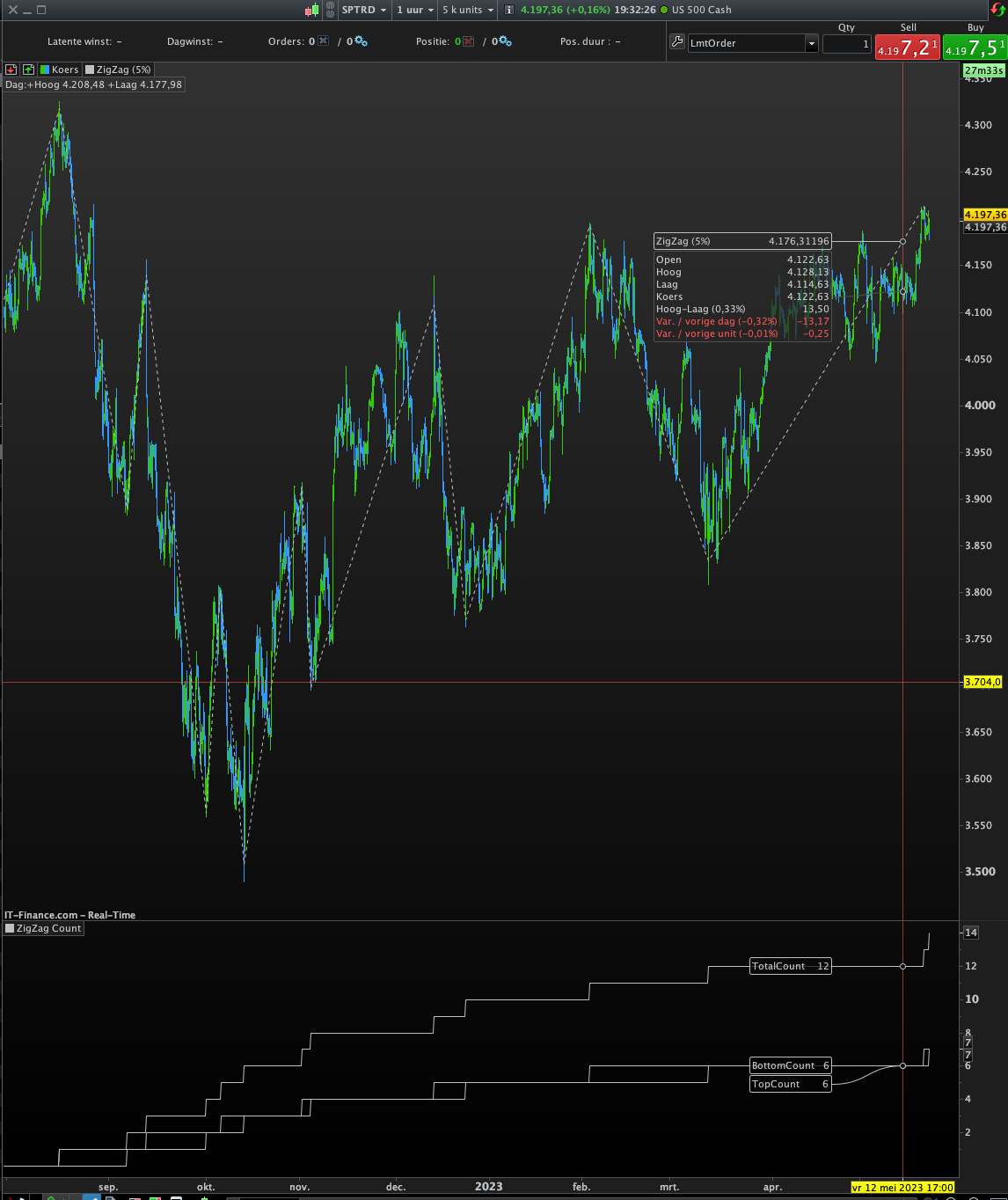Screen dimensions: 1008x1200
Task: Click the ZigZag (5%) white color swatch
Action: point(90,70)
